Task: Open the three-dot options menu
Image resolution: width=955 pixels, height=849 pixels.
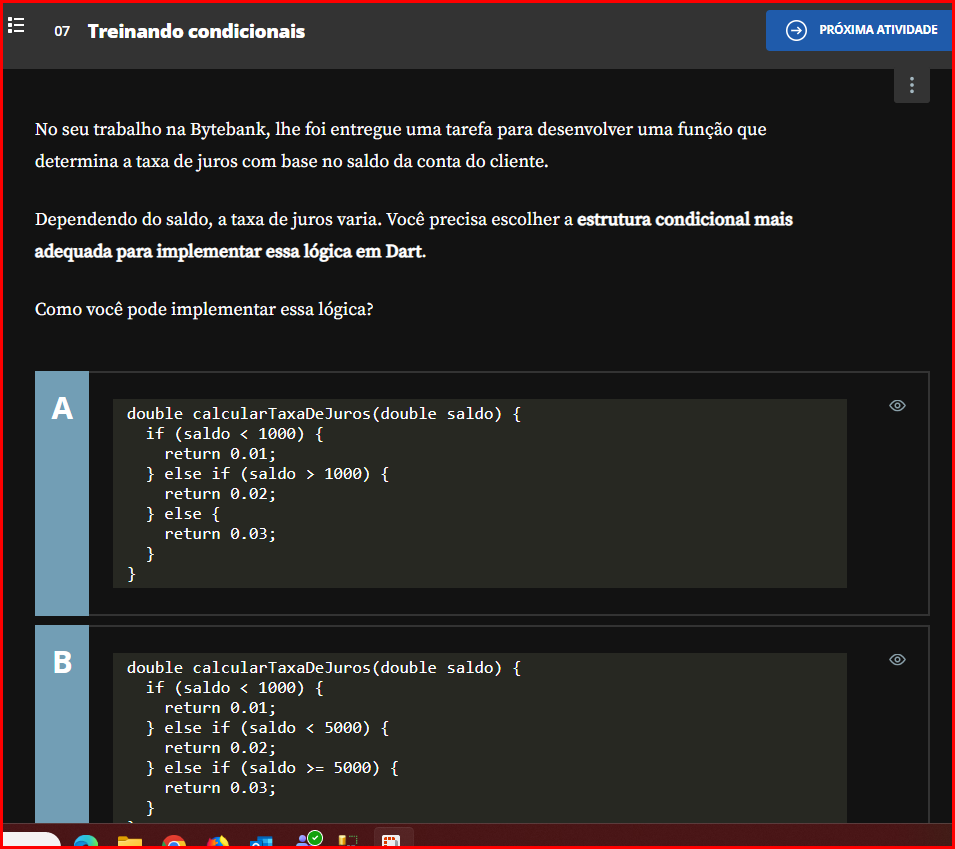Action: (x=911, y=85)
